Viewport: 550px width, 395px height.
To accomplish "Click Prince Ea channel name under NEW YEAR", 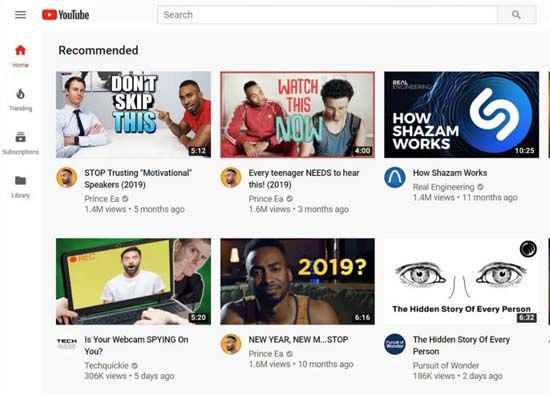I will [x=266, y=354].
